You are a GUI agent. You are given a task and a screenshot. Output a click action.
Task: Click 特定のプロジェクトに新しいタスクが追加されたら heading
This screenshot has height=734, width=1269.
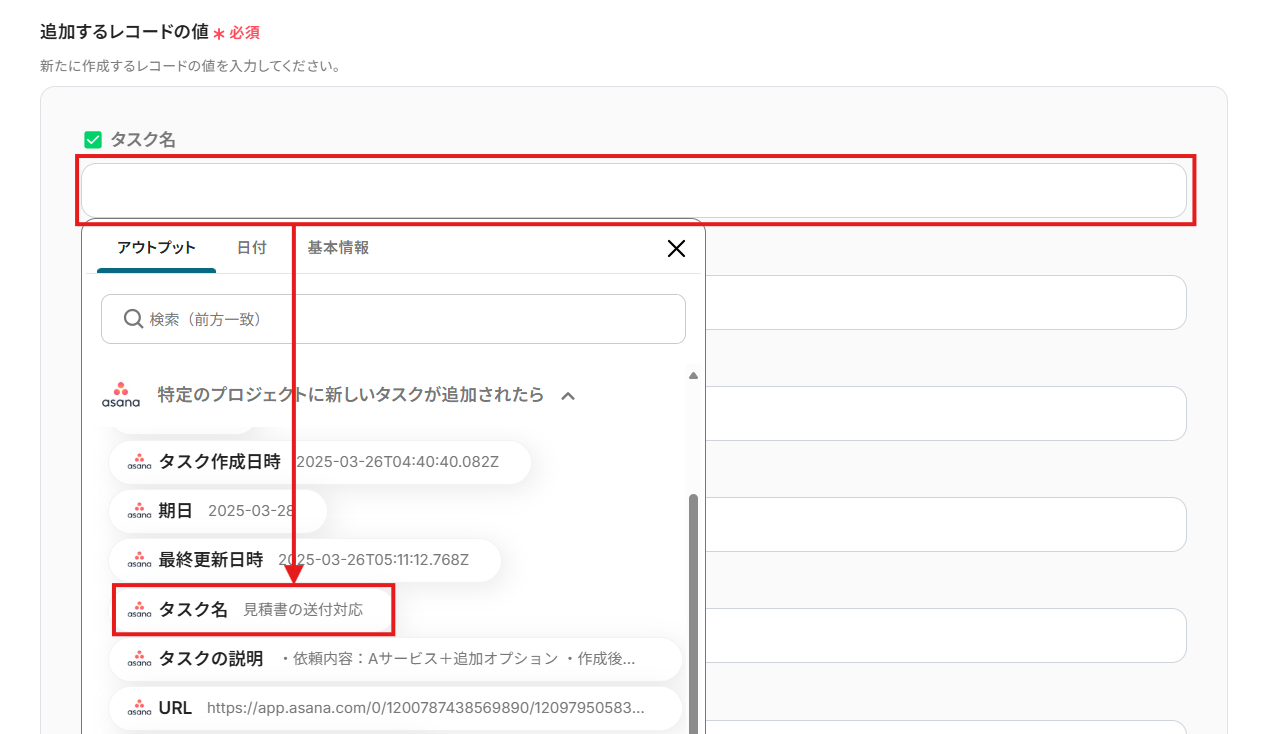point(351,395)
